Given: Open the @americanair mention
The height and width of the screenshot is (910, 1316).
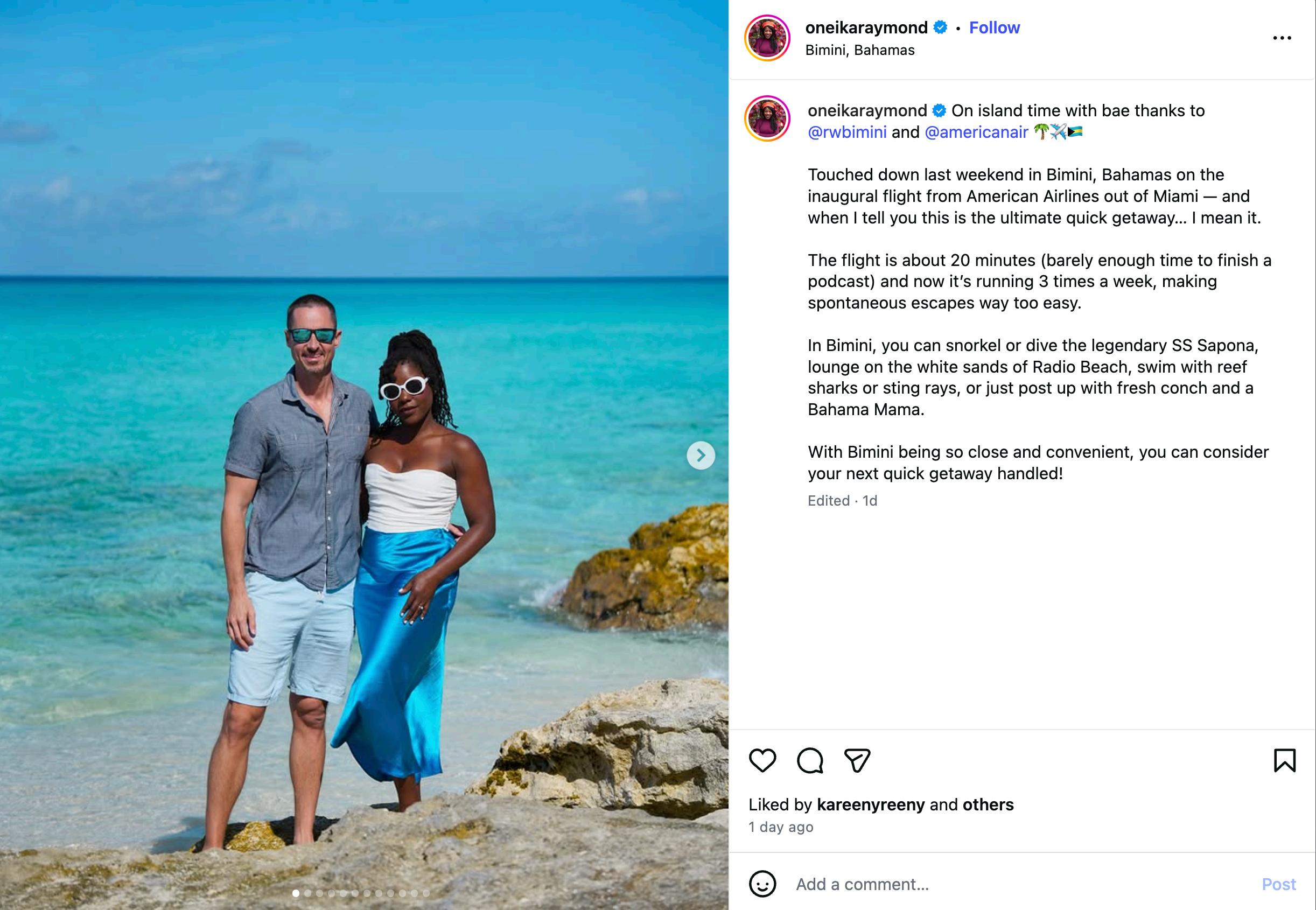Looking at the screenshot, I should tap(976, 132).
